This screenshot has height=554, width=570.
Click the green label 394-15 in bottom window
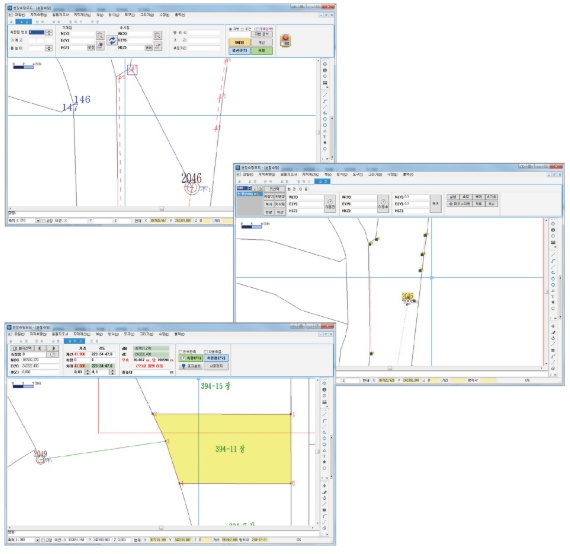pyautogui.click(x=215, y=386)
